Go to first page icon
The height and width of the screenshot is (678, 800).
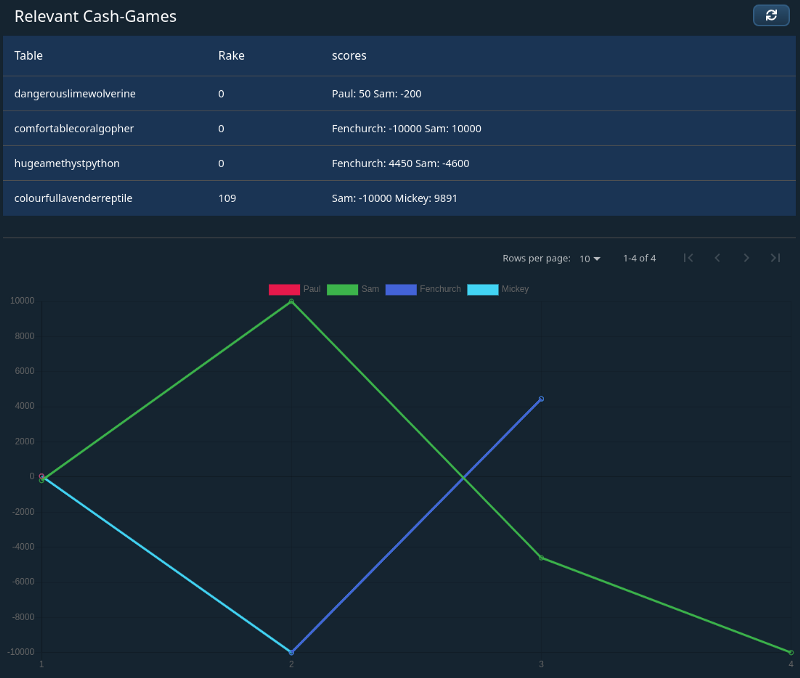coord(688,258)
